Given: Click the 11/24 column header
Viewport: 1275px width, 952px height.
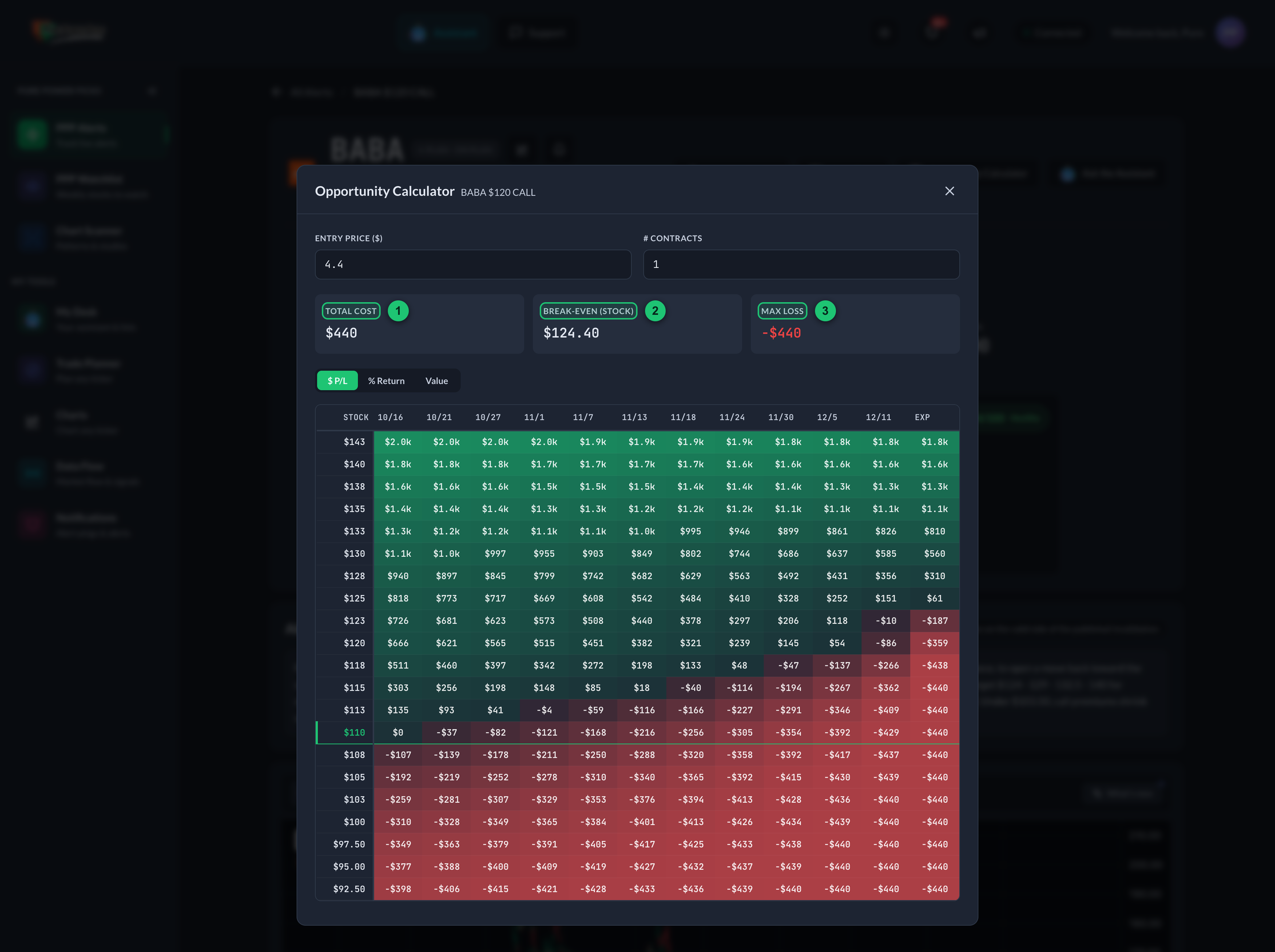Looking at the screenshot, I should coord(732,417).
